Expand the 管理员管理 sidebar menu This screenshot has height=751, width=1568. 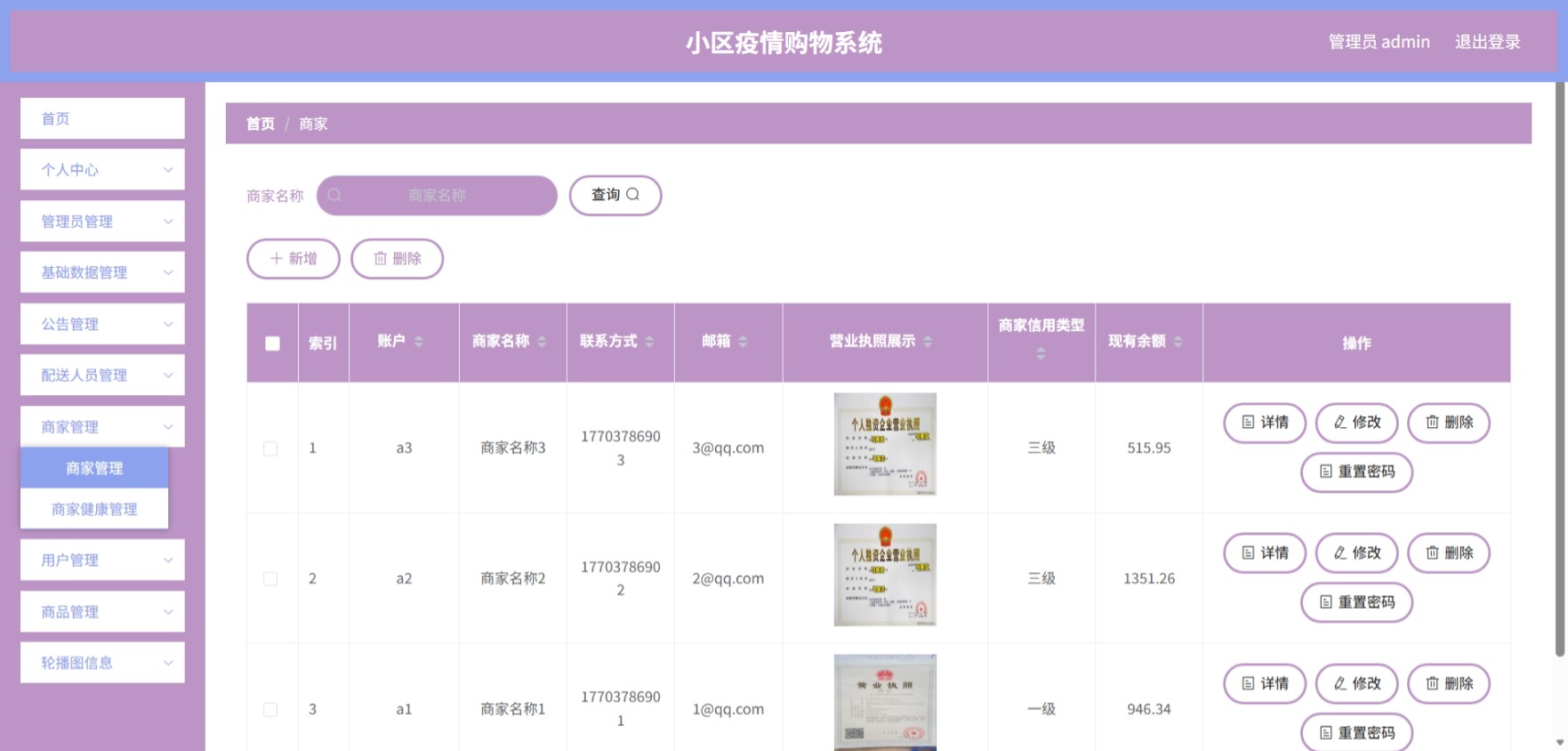(x=102, y=221)
